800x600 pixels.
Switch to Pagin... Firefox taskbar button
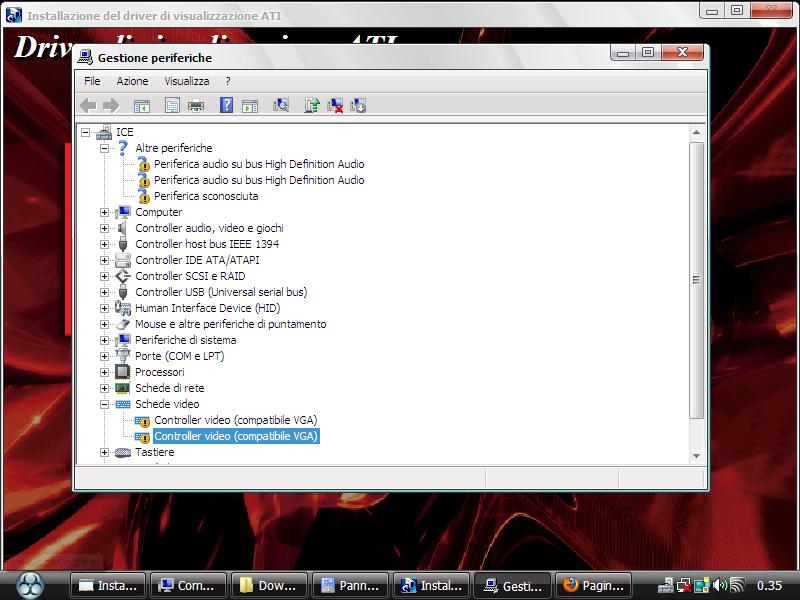point(593,585)
